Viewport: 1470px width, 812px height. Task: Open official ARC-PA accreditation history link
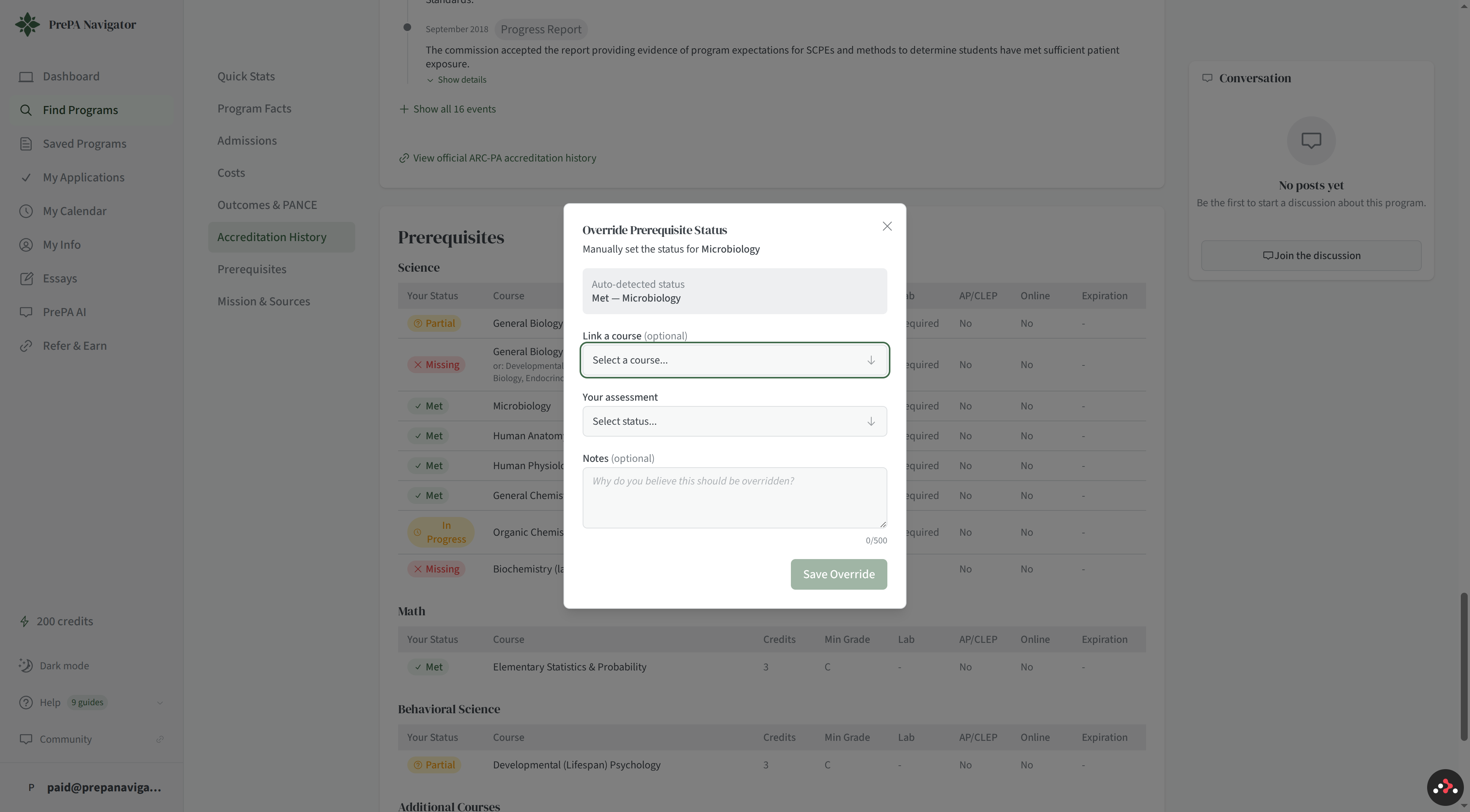[x=498, y=158]
